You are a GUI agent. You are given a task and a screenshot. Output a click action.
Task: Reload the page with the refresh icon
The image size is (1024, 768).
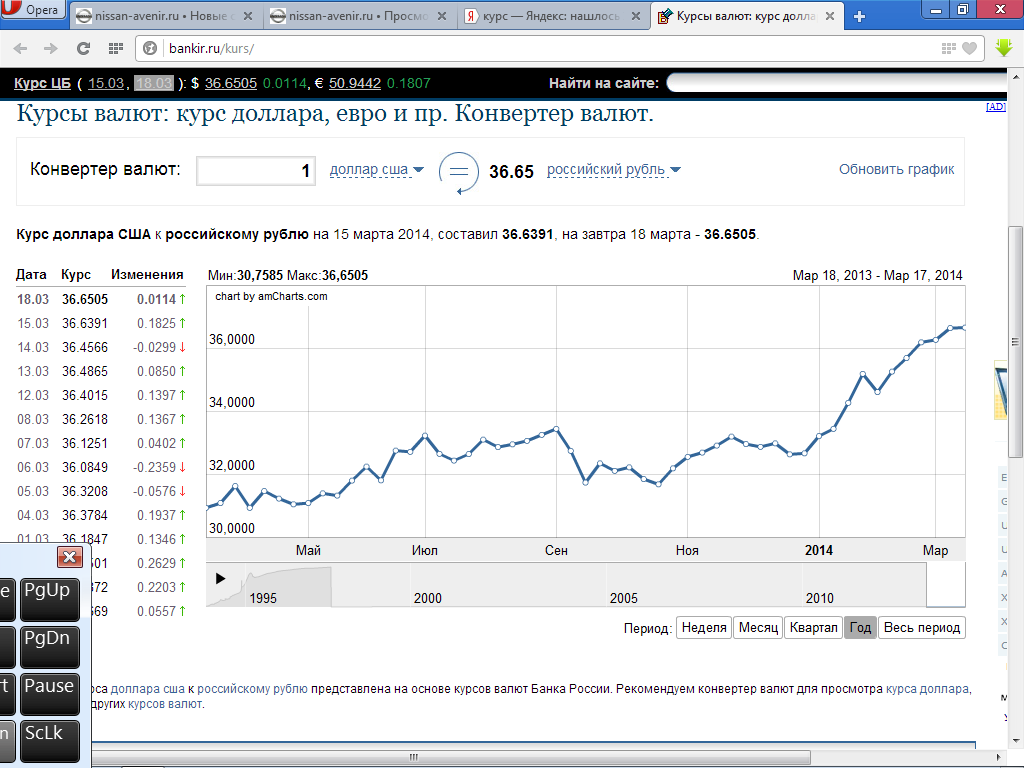(x=84, y=48)
